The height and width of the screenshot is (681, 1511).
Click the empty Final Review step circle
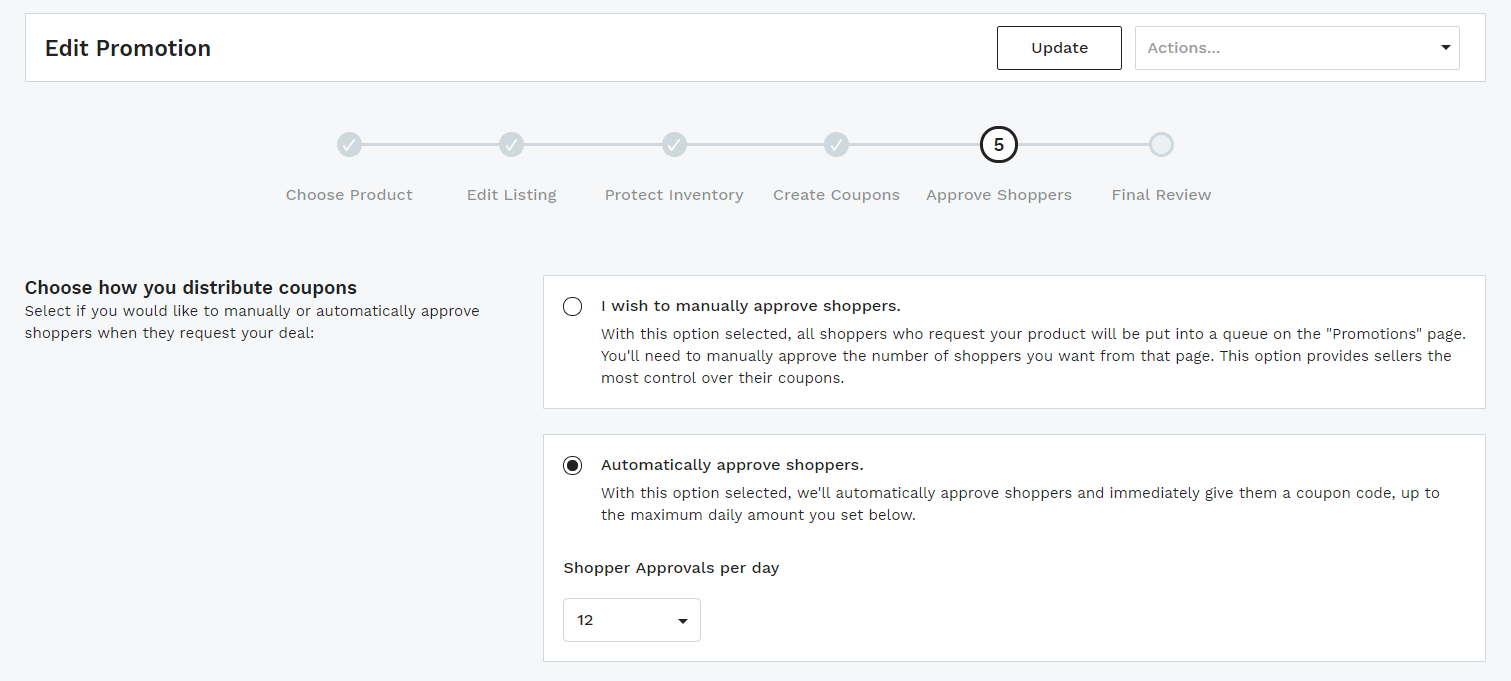(1161, 144)
